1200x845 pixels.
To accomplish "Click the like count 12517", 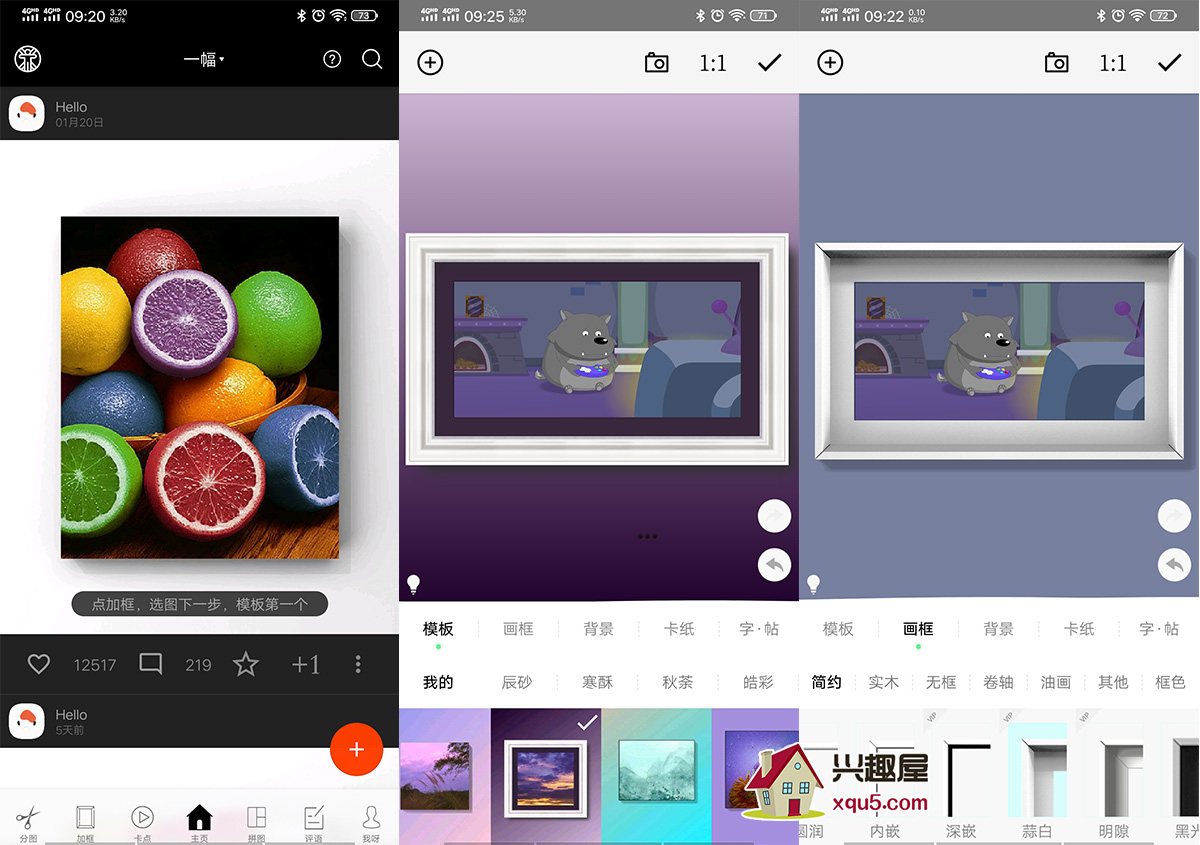I will tap(95, 665).
